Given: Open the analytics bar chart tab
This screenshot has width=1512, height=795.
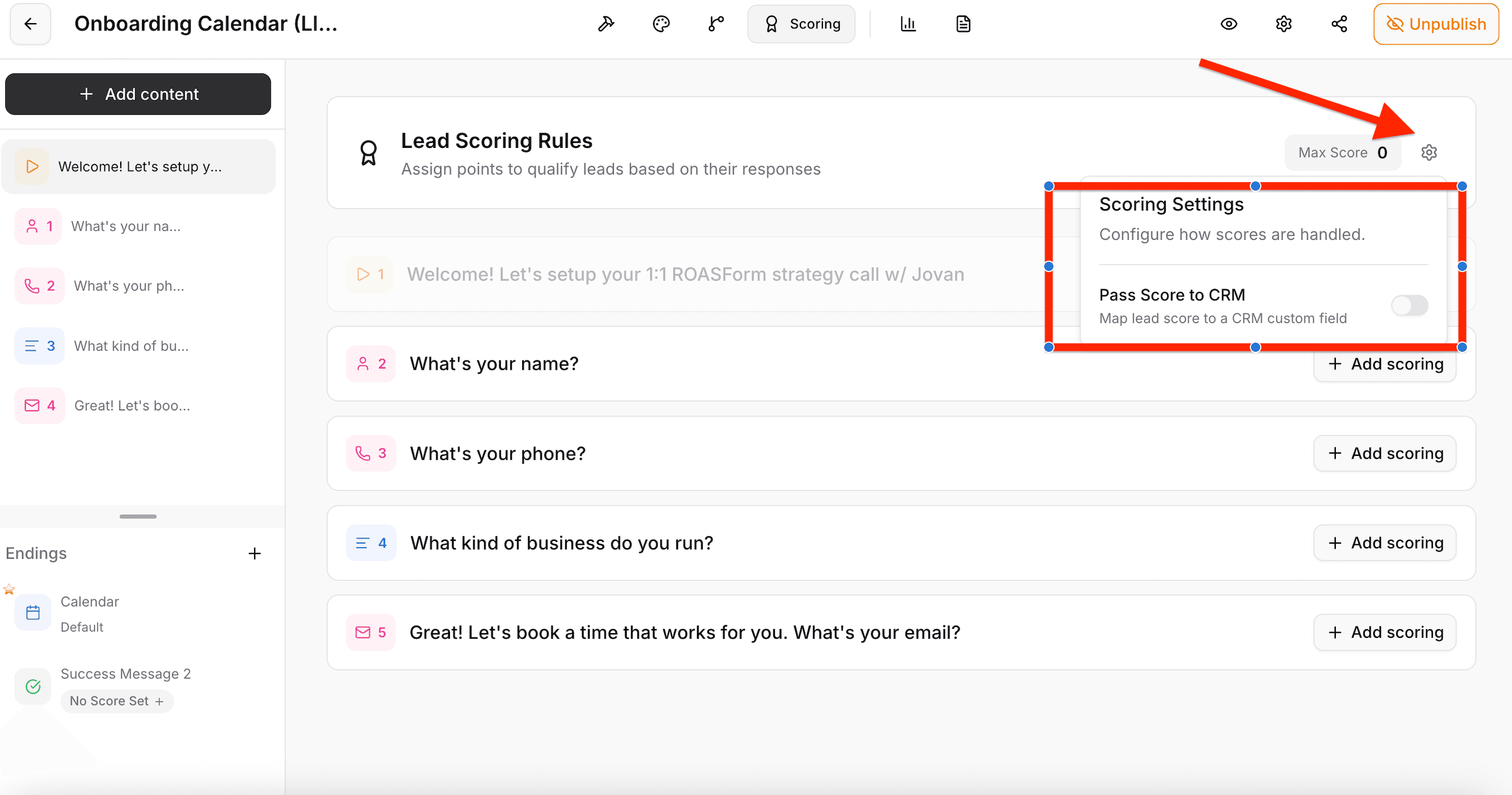Looking at the screenshot, I should point(908,24).
